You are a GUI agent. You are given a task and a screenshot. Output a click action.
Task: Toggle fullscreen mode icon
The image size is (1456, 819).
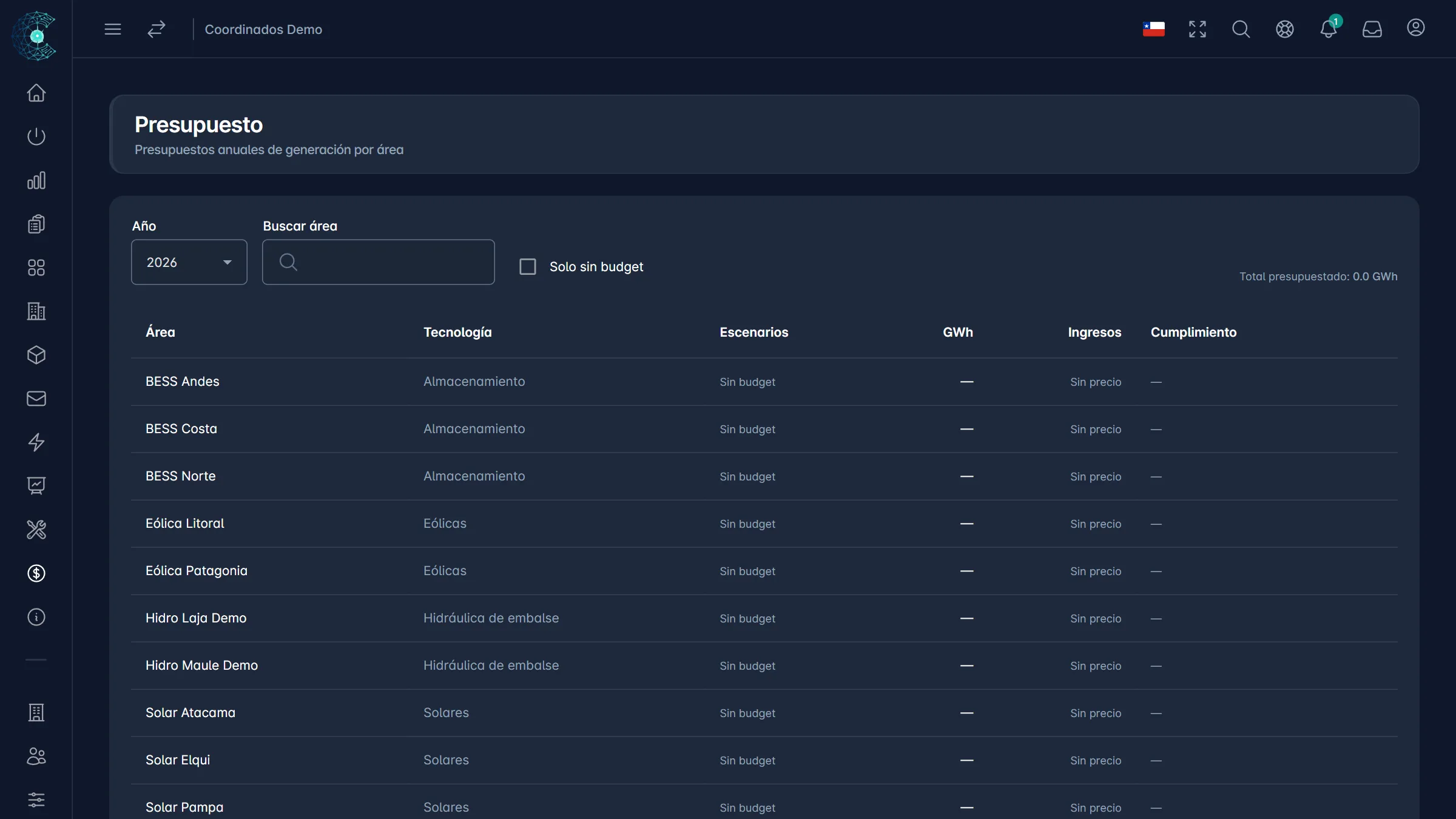(1198, 29)
